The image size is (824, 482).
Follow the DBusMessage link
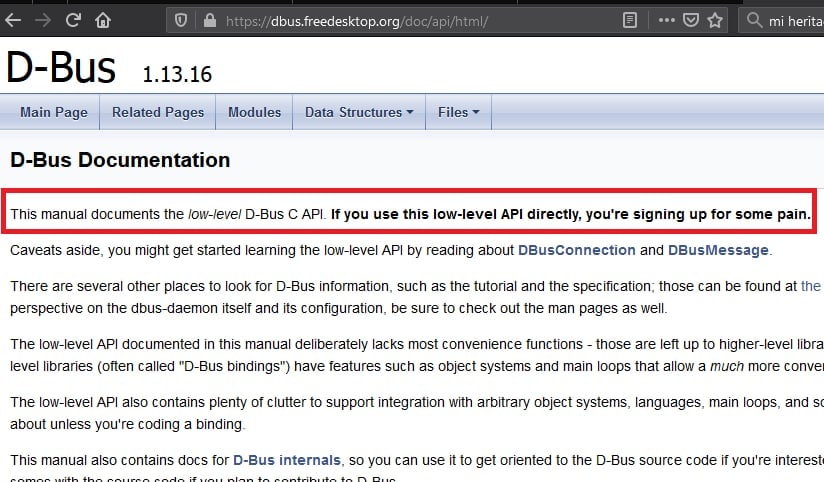718,250
